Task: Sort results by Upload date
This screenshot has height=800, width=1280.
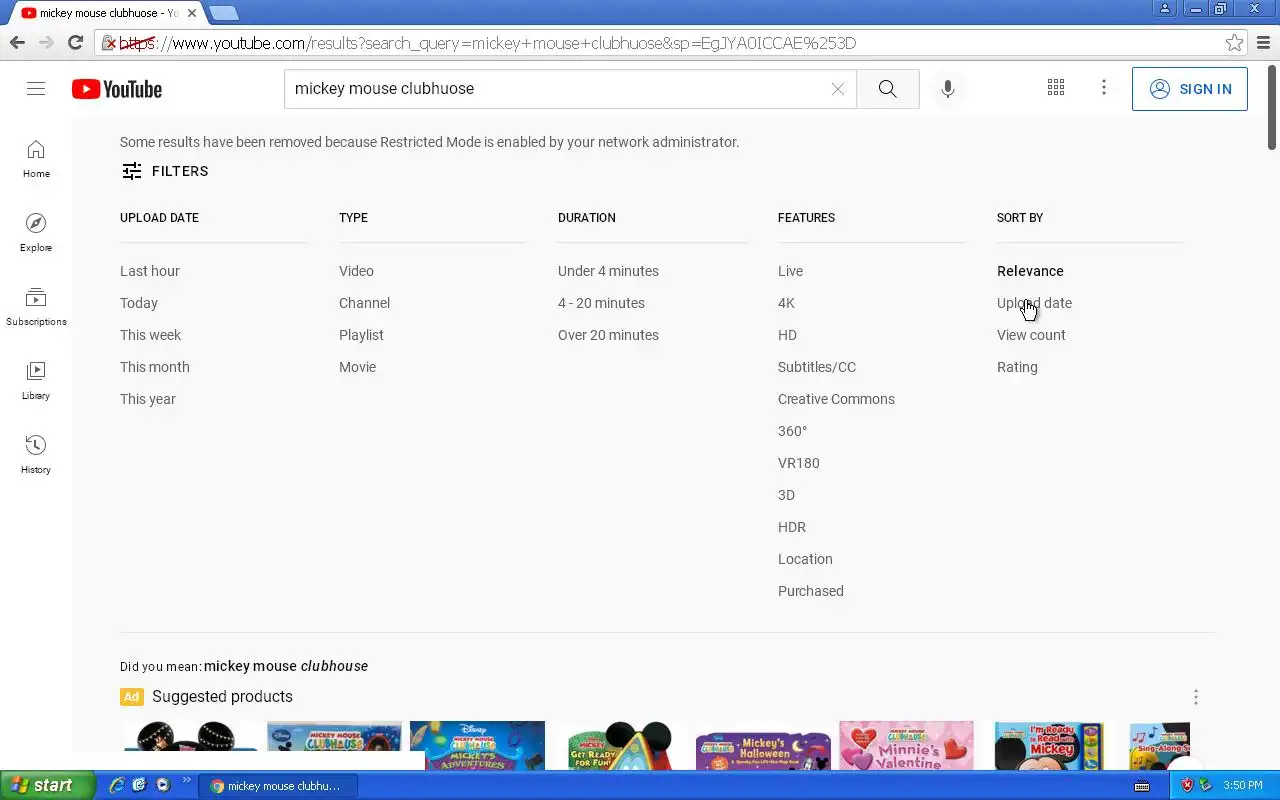Action: point(1034,303)
